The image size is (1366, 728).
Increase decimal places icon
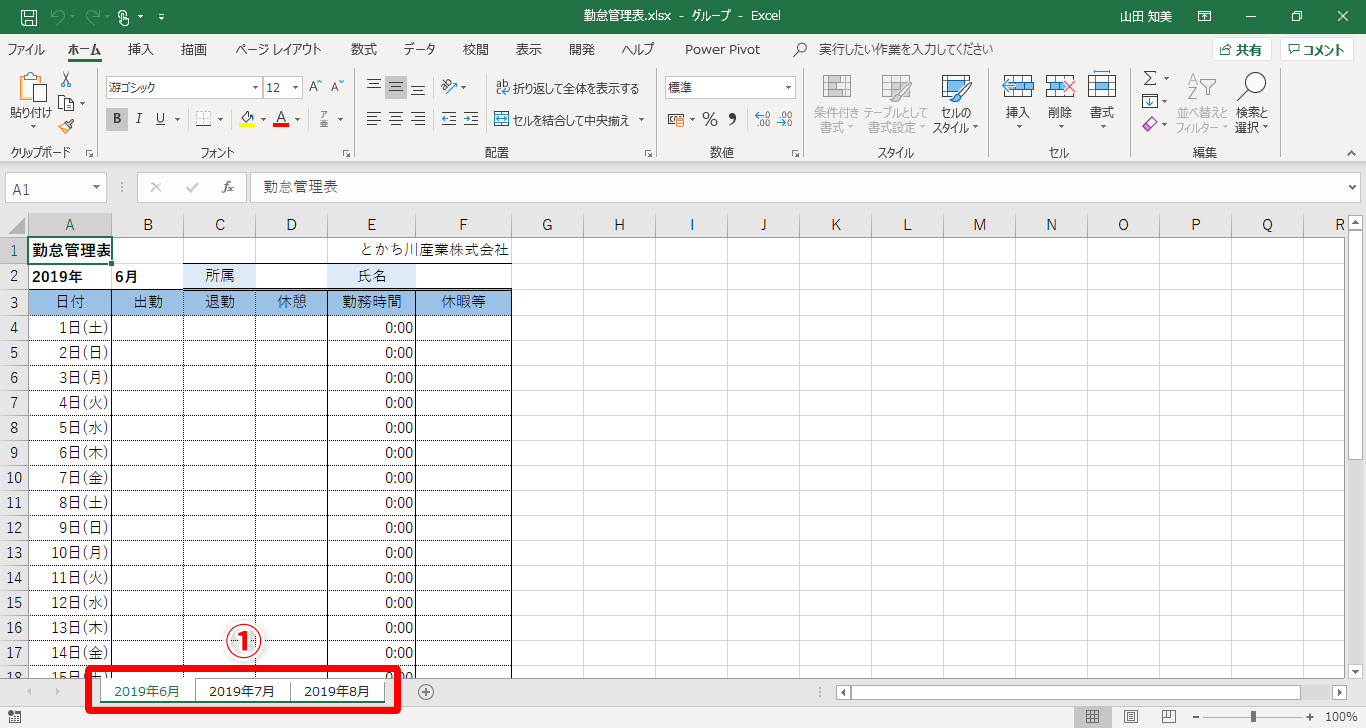(762, 120)
